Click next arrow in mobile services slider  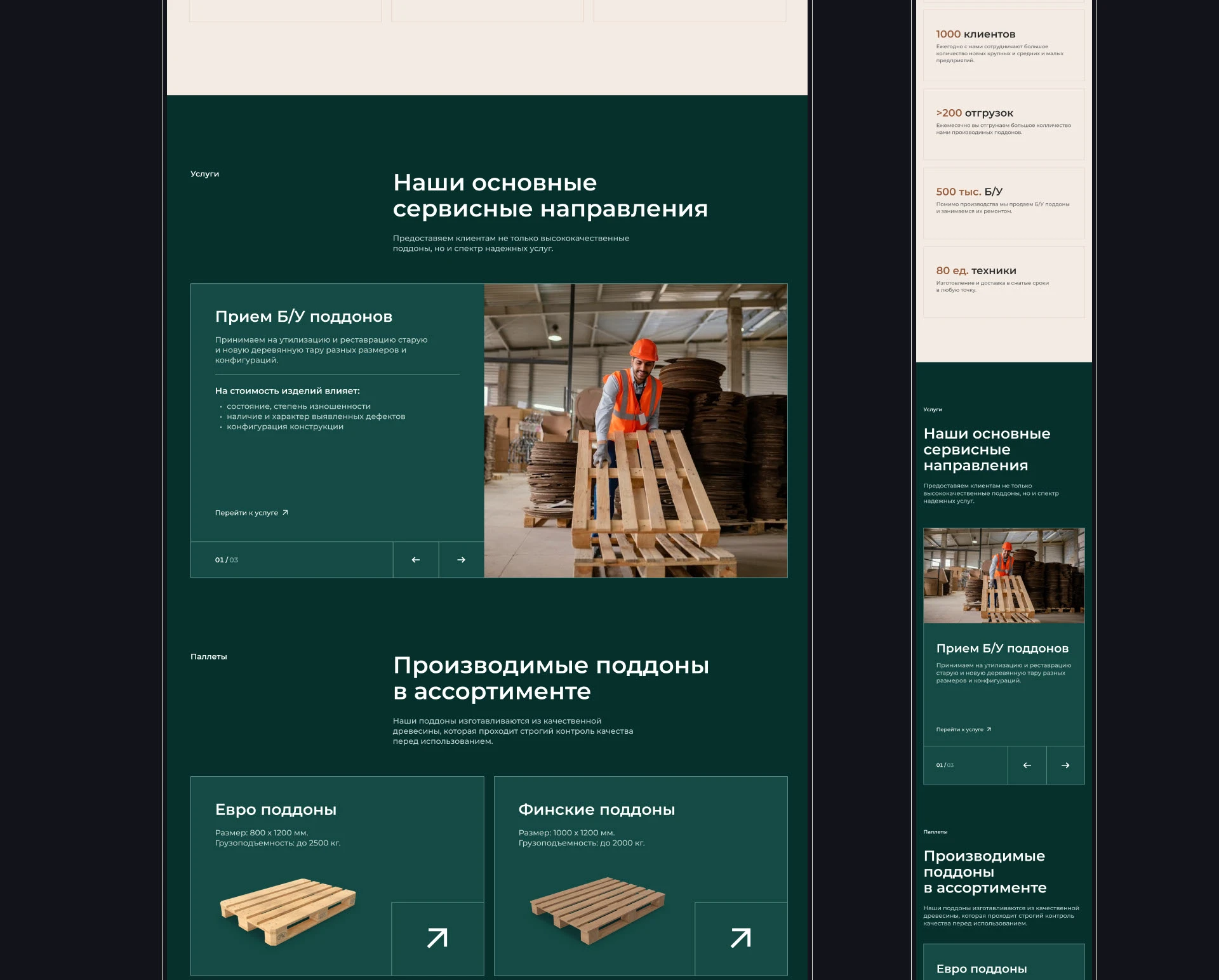(1065, 765)
